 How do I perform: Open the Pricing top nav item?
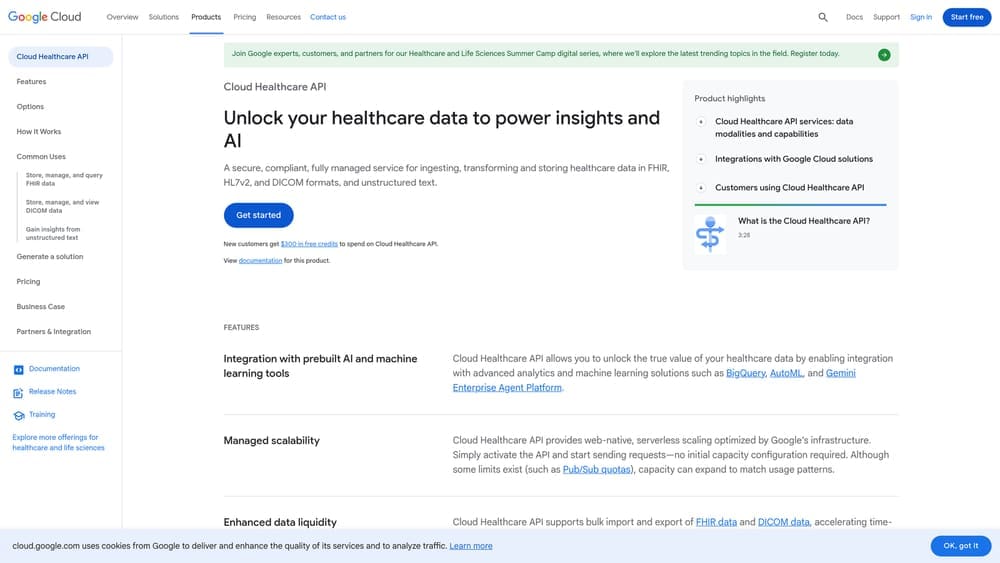pyautogui.click(x=244, y=17)
